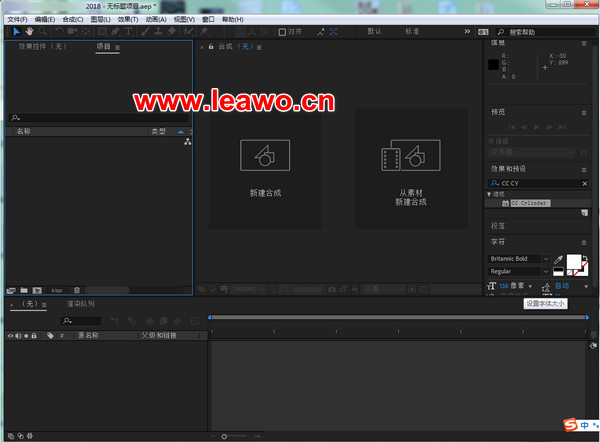The width and height of the screenshot is (600, 442).
Task: Delete selected project items trash icon
Action: (77, 290)
